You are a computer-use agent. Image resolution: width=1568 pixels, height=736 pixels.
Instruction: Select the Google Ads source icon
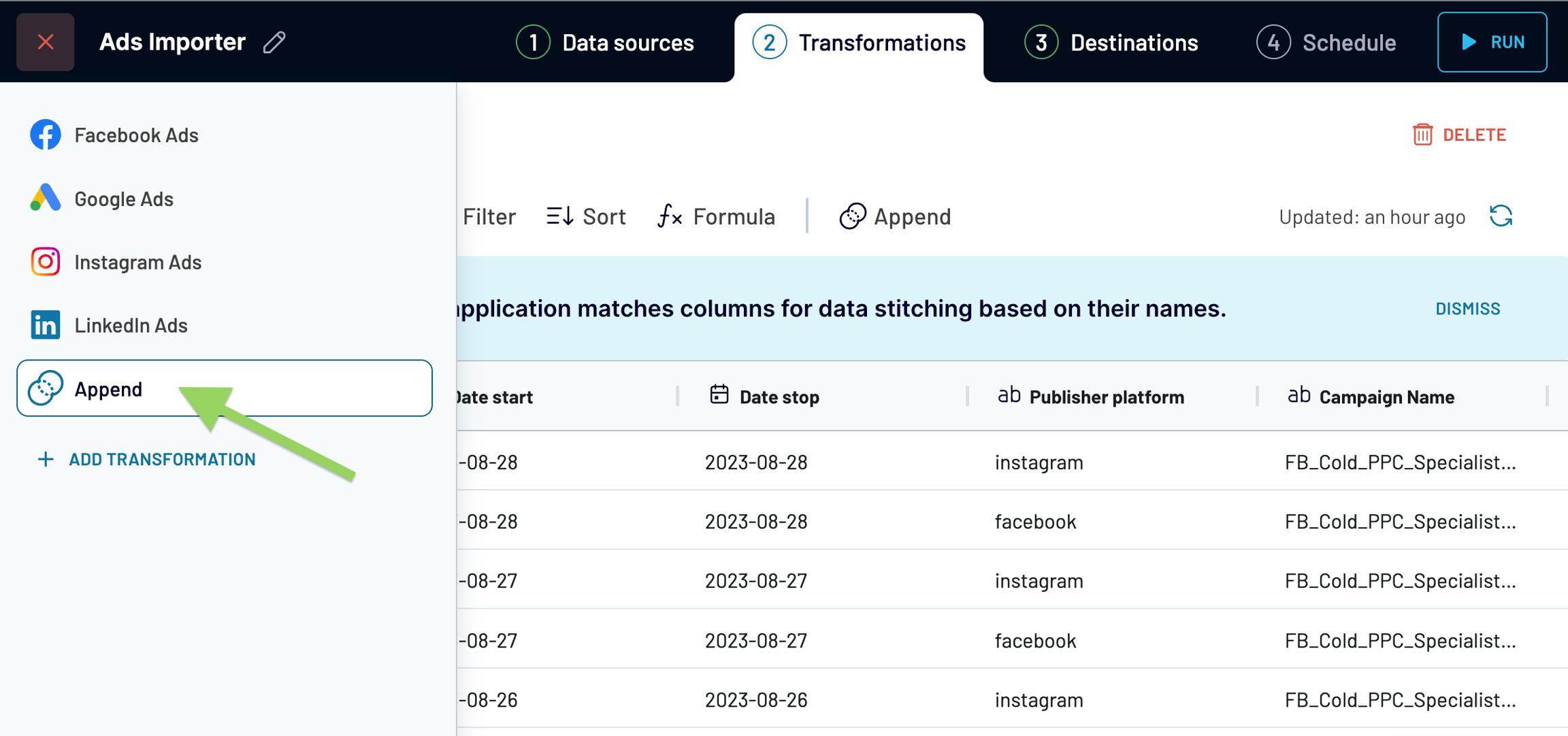[x=46, y=199]
